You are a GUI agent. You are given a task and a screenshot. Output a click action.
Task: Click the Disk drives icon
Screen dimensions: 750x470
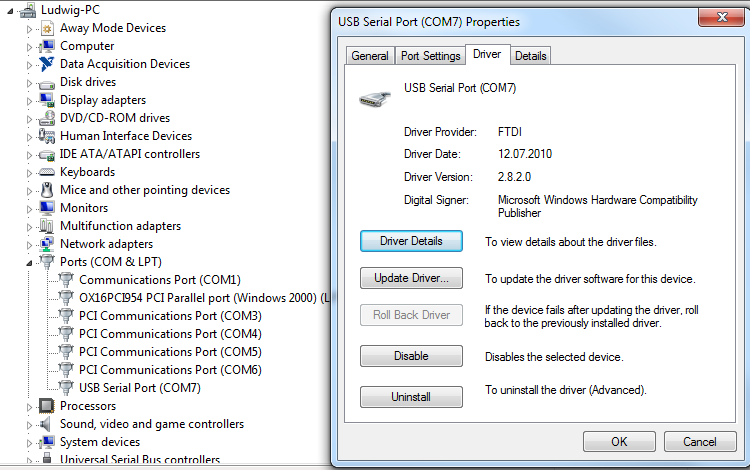(46, 82)
